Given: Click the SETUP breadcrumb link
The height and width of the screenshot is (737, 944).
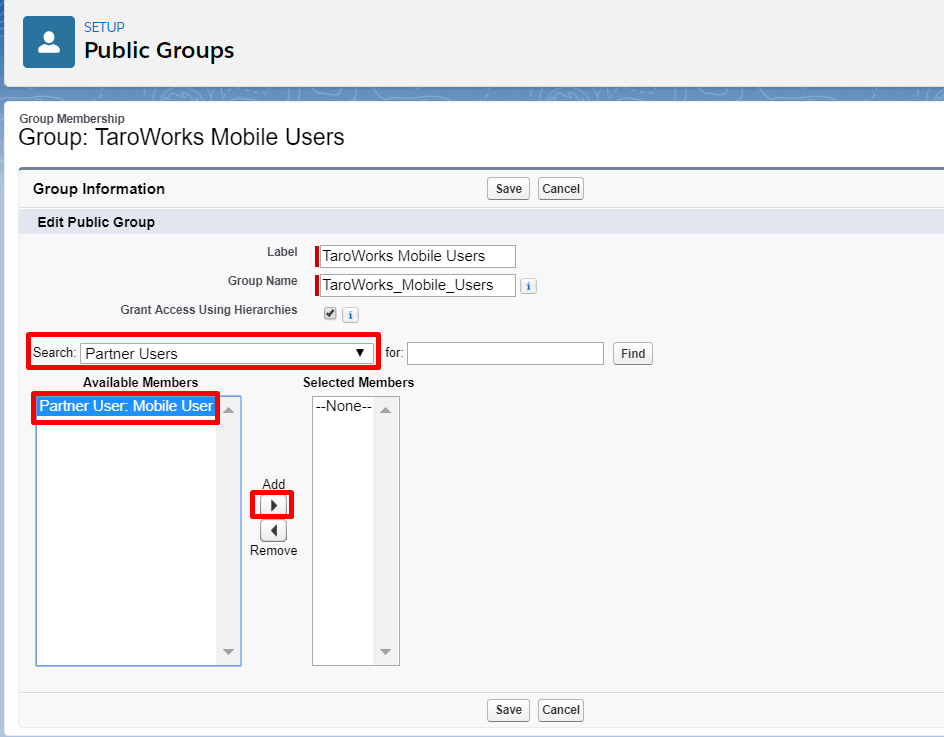Looking at the screenshot, I should pos(104,27).
